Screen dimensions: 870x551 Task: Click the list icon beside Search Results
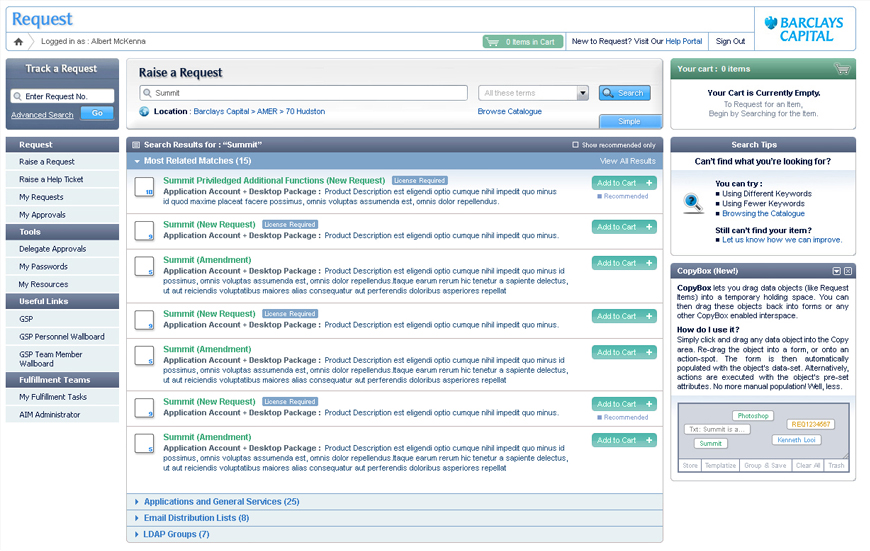(x=136, y=145)
